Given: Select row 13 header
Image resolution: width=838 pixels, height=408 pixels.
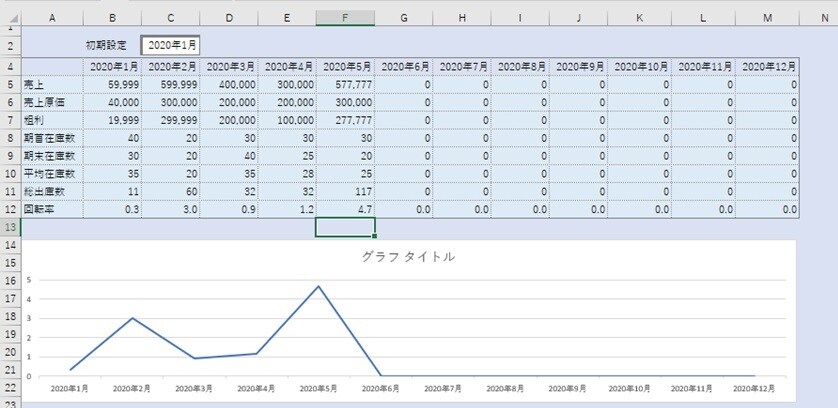Looking at the screenshot, I should (x=11, y=227).
